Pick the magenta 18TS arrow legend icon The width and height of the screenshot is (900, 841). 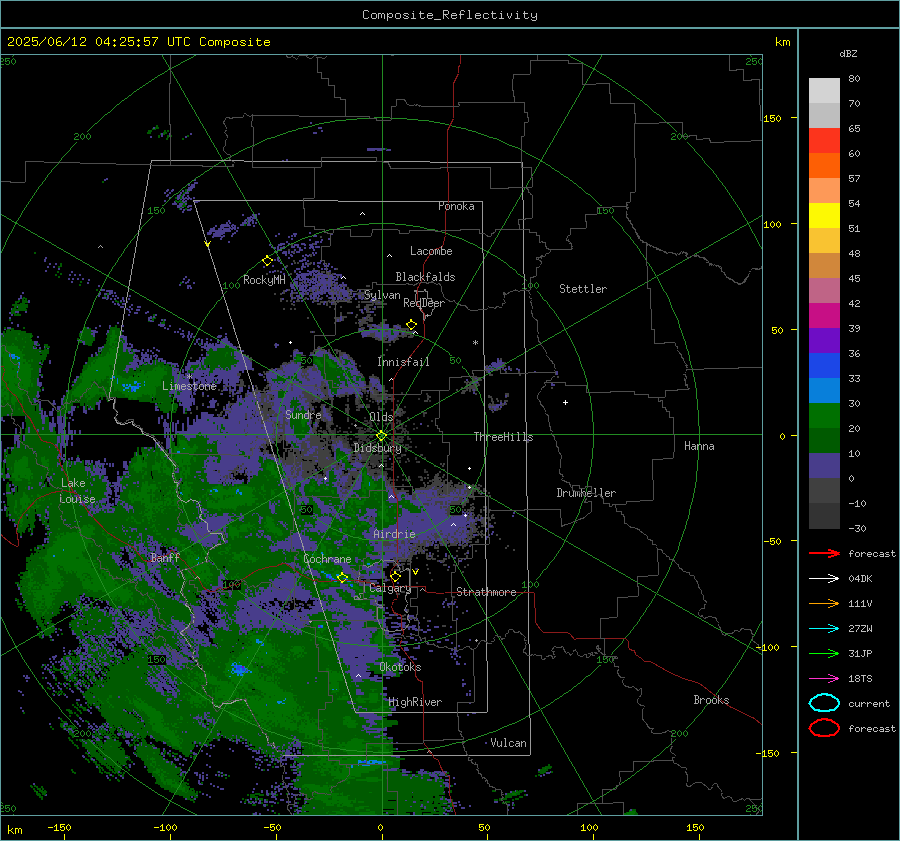click(824, 678)
